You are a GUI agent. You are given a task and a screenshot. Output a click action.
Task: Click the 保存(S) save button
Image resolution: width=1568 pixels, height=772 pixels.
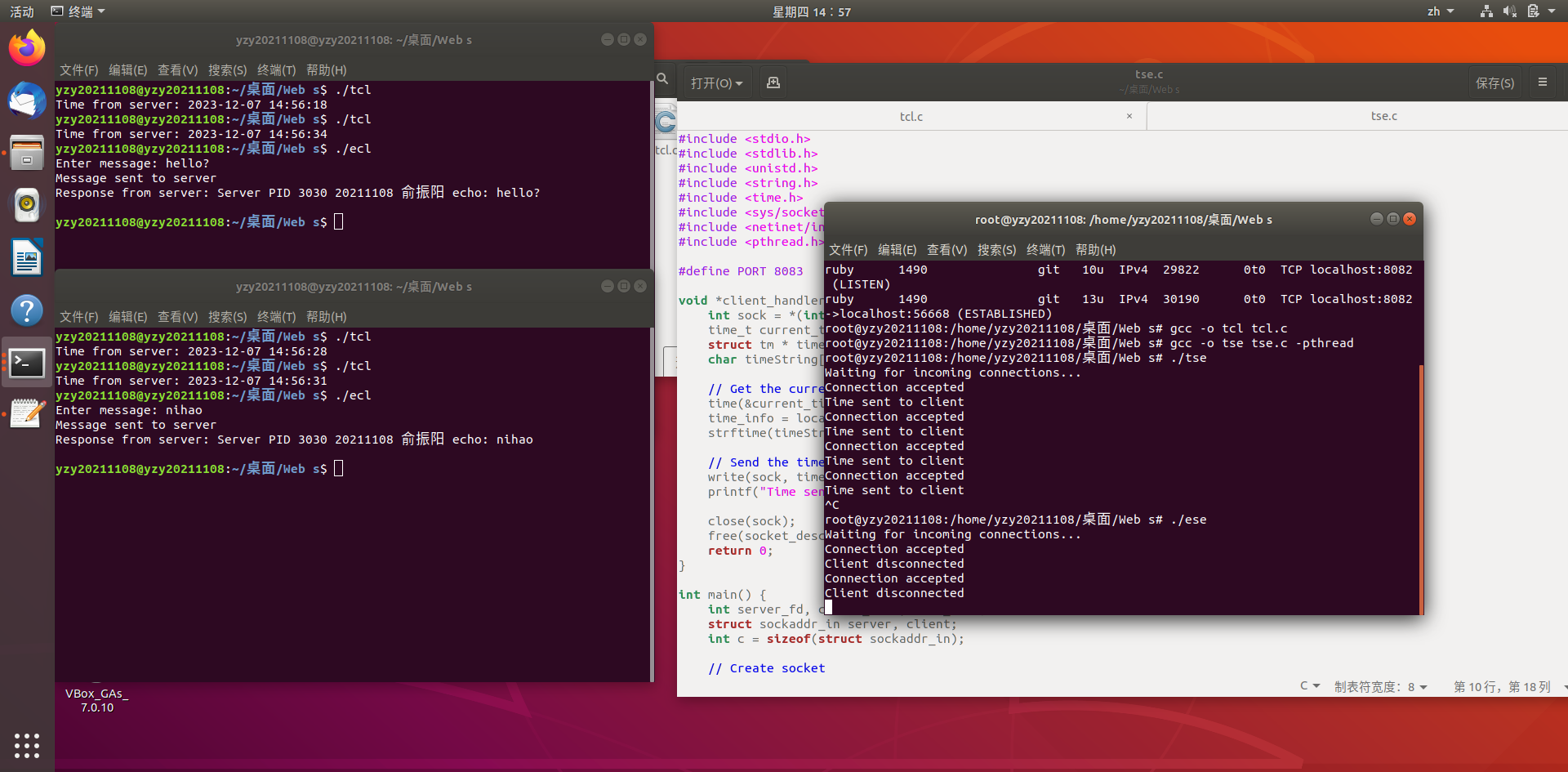pyautogui.click(x=1494, y=83)
